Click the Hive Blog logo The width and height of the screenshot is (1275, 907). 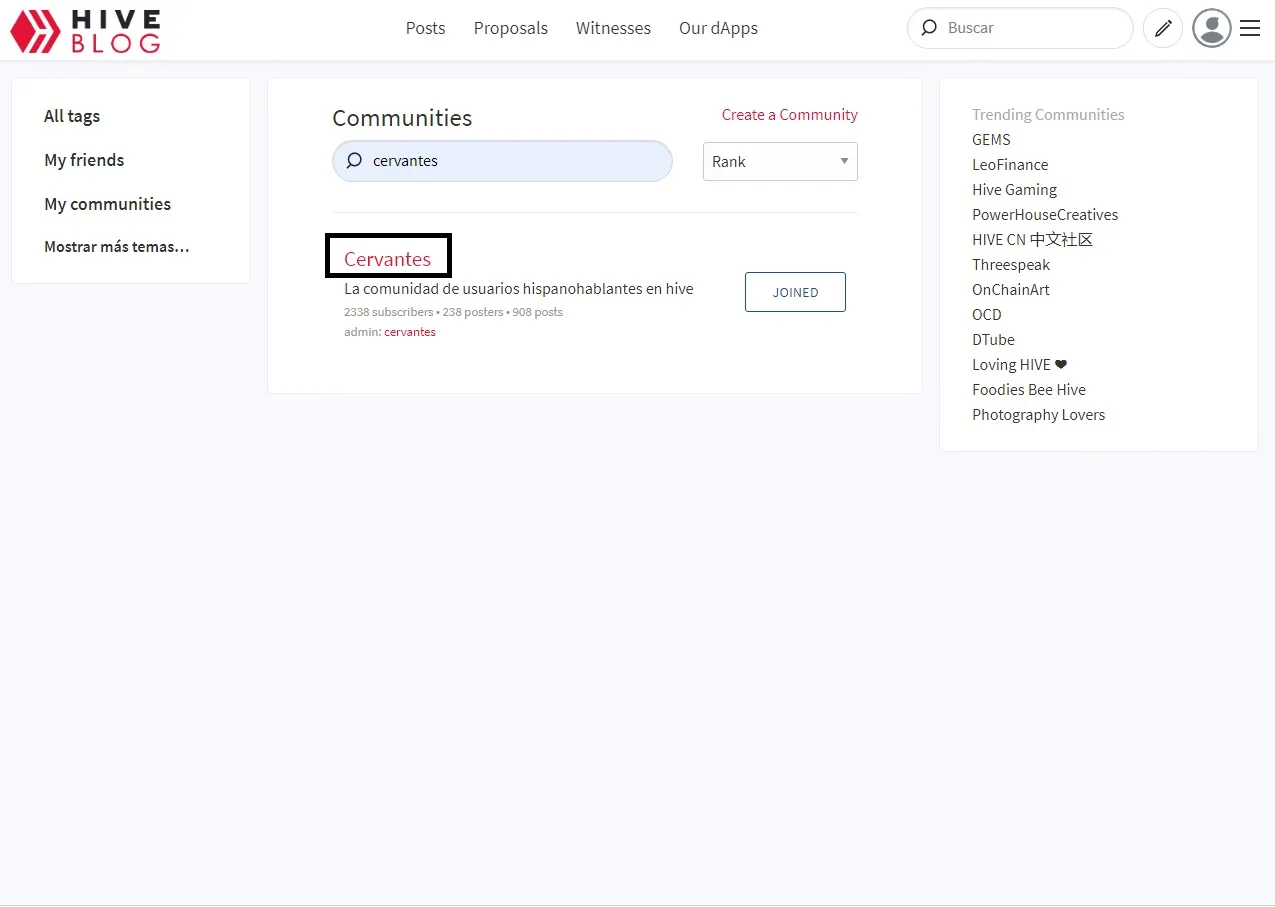pyautogui.click(x=85, y=30)
